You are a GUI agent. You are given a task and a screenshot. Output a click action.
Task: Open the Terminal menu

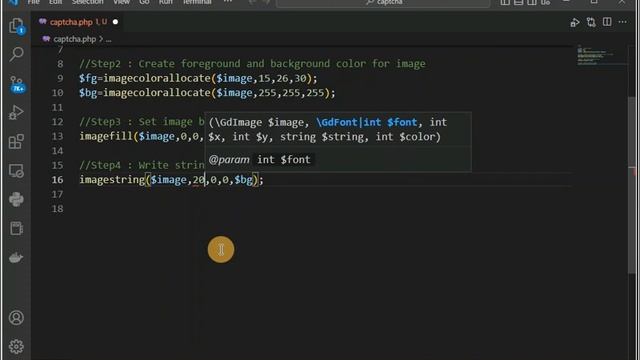(197, 2)
